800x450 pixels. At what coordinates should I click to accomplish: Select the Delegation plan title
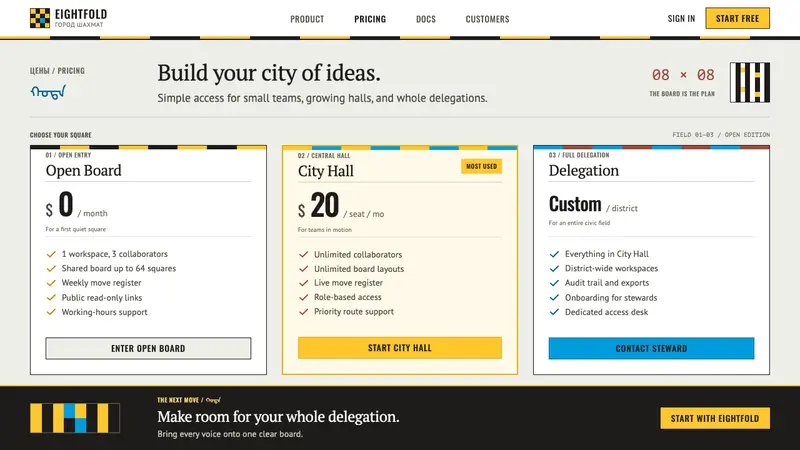tap(584, 170)
